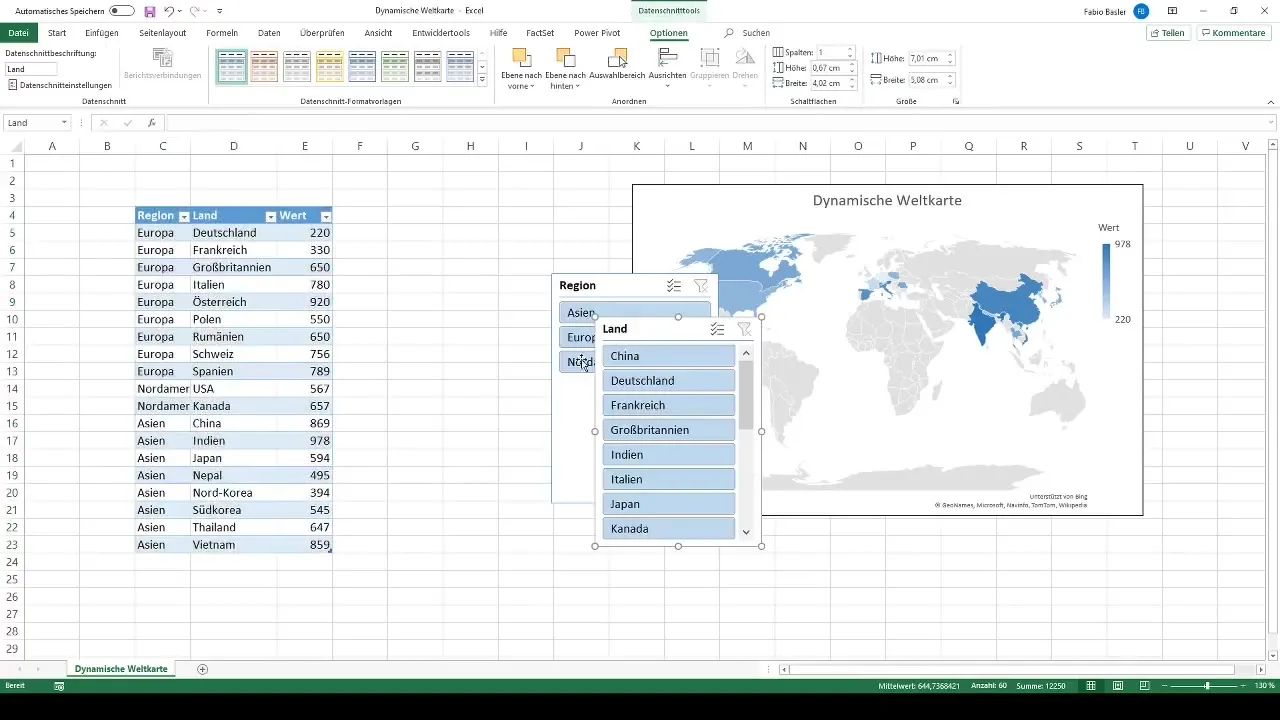Select Indien in Land slicer
The image size is (1280, 720).
[669, 454]
